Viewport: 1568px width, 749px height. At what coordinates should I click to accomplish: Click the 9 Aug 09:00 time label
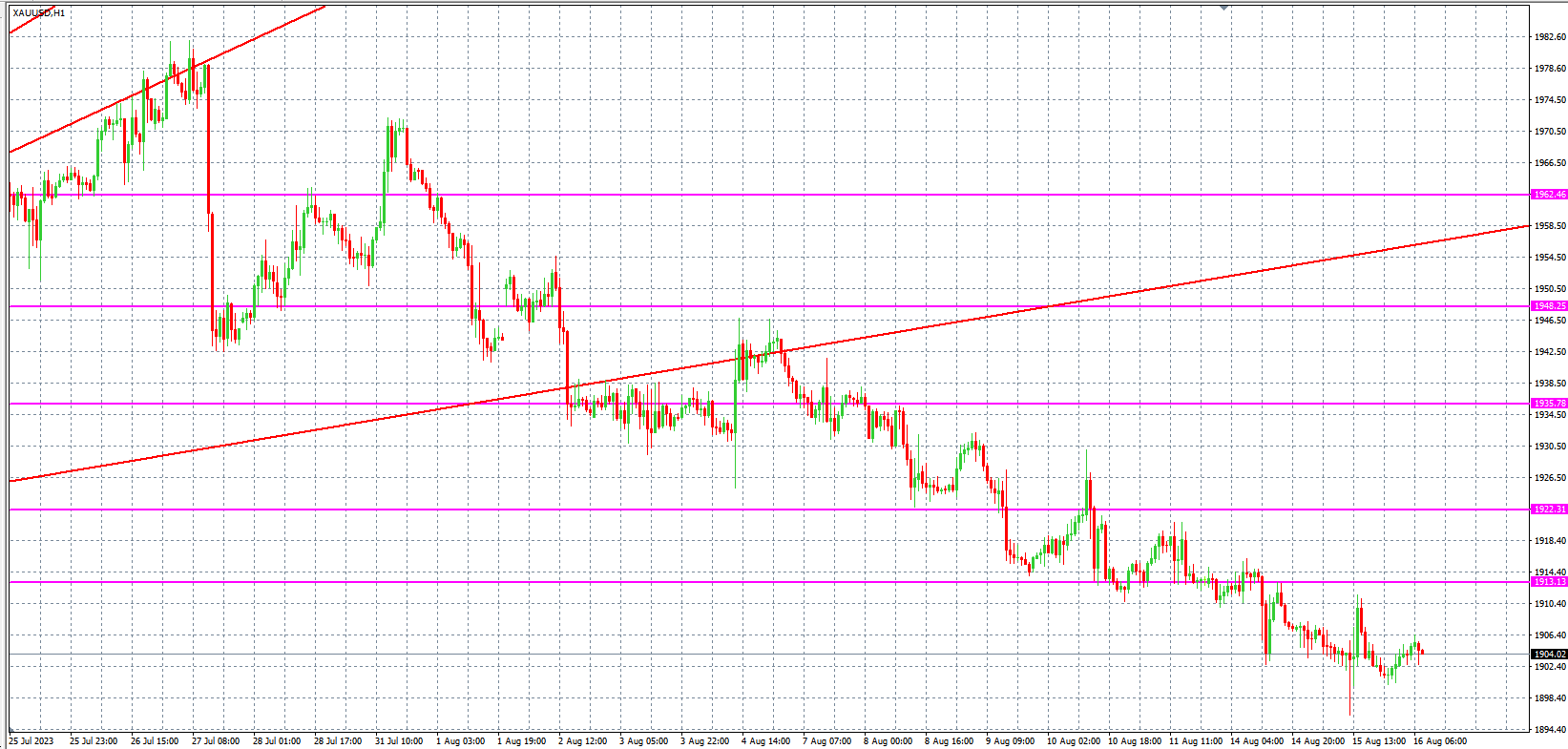[1010, 741]
